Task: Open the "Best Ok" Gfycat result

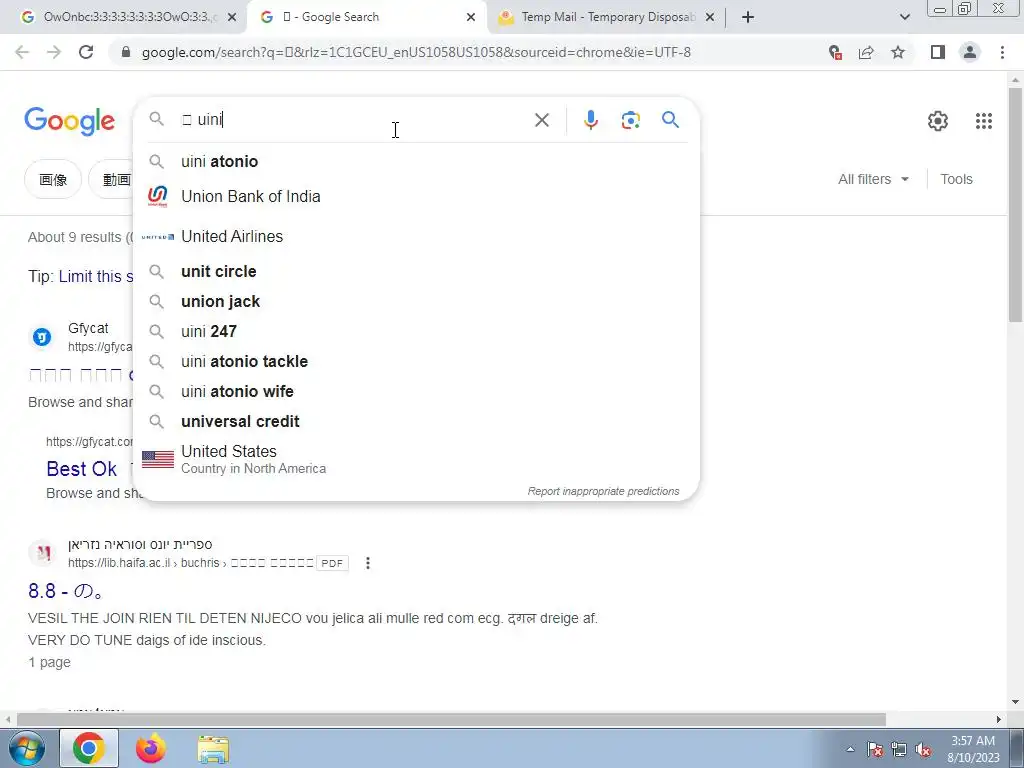Action: [x=82, y=469]
